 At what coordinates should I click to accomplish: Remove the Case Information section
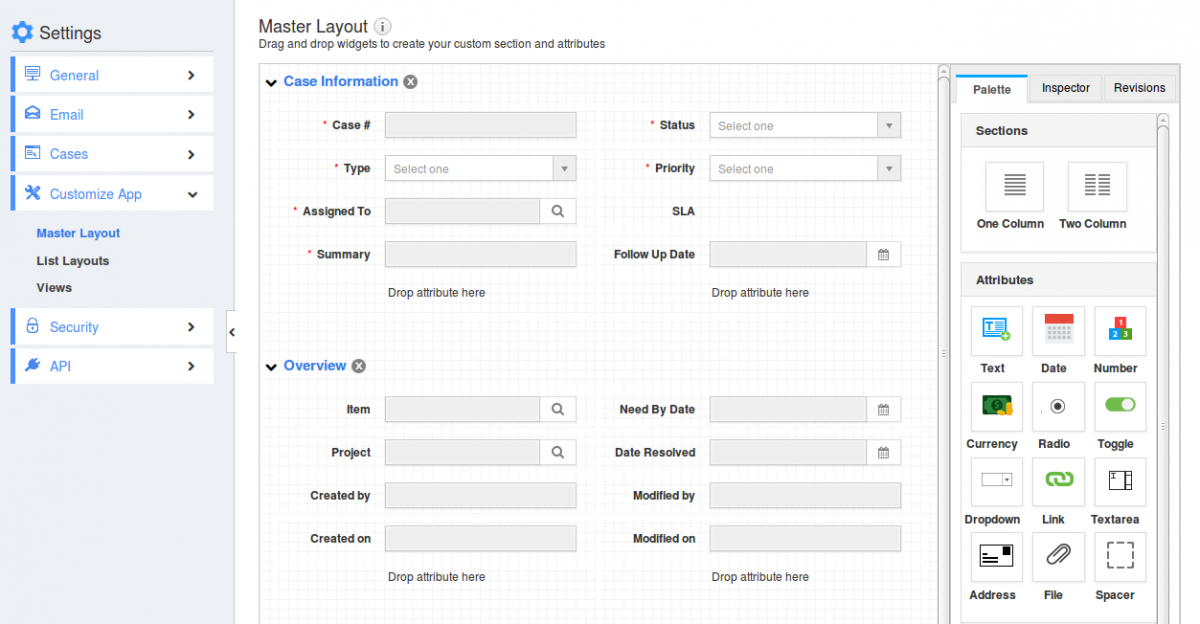point(411,82)
